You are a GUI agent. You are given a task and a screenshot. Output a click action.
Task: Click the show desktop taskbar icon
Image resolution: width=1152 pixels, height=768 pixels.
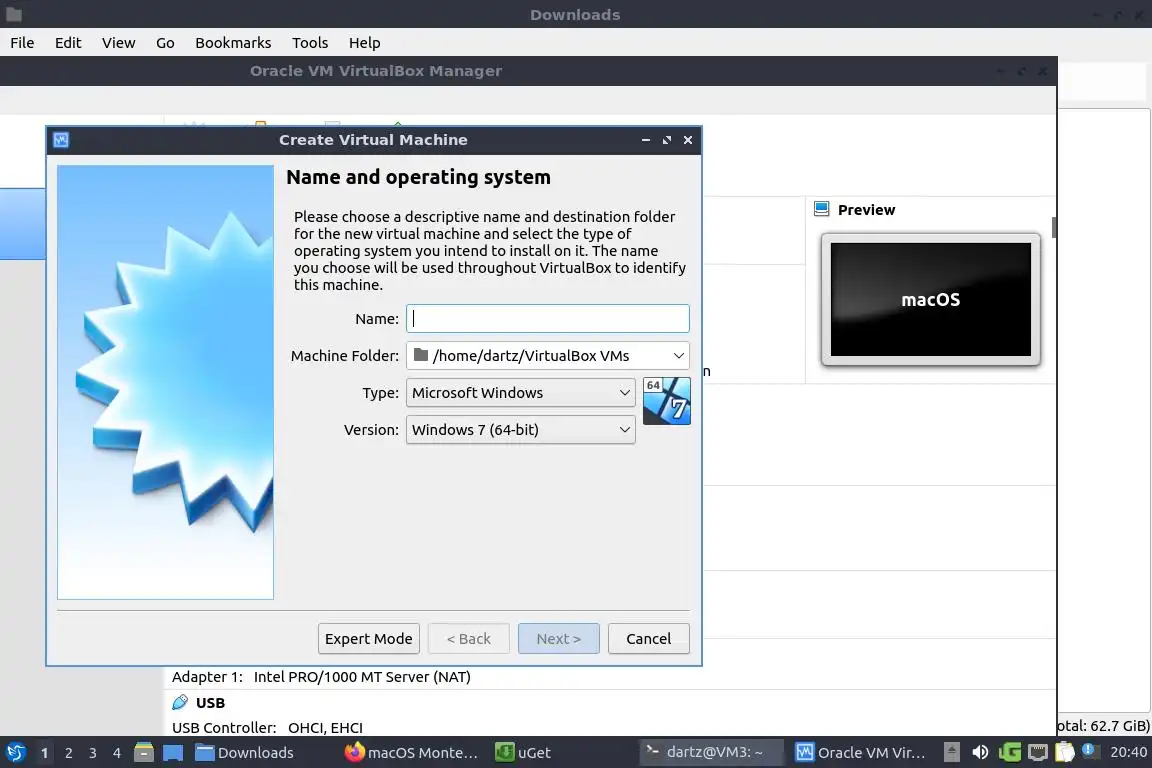(x=173, y=752)
